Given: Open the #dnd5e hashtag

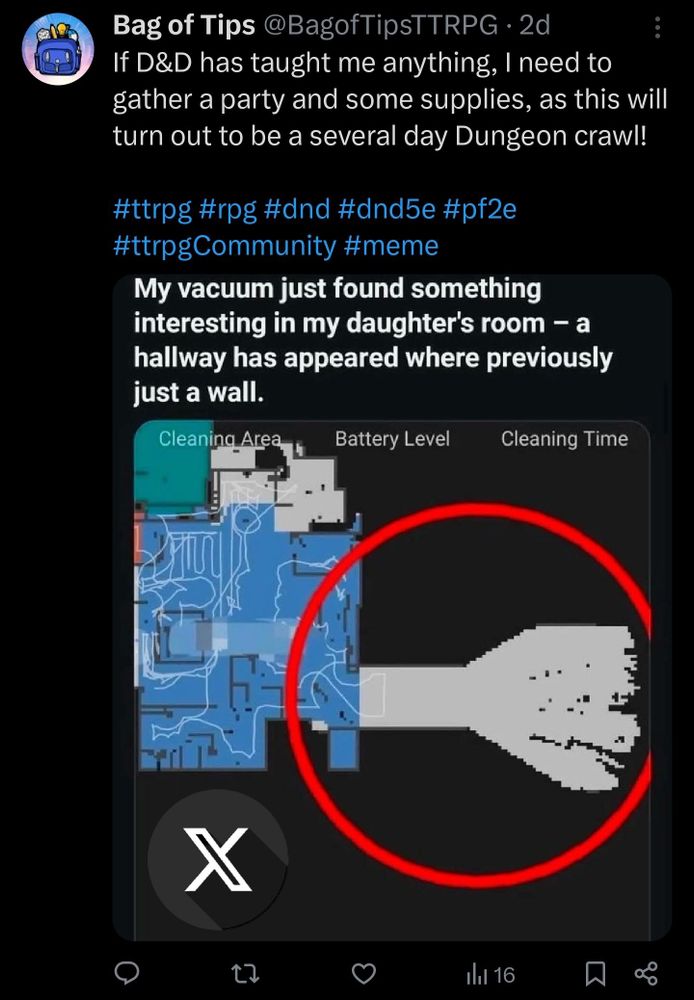Looking at the screenshot, I should 387,209.
